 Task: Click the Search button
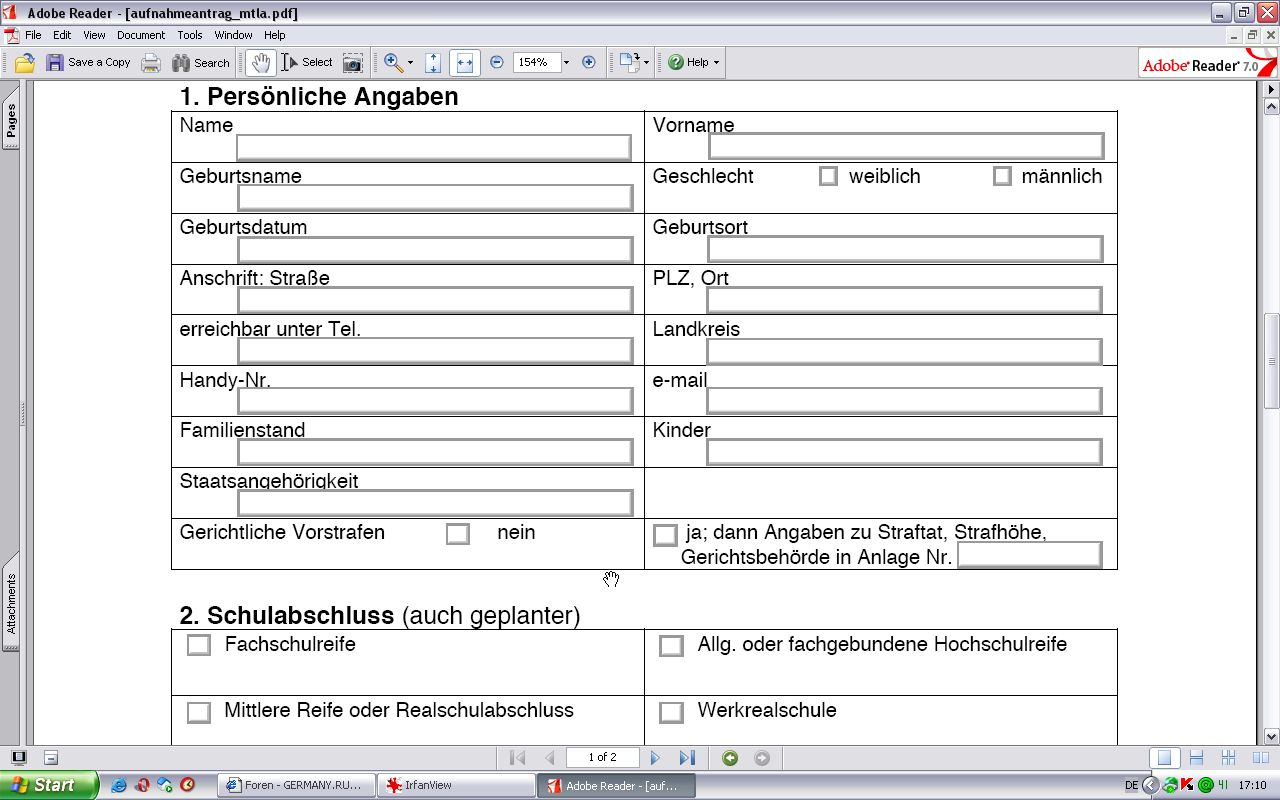point(201,63)
